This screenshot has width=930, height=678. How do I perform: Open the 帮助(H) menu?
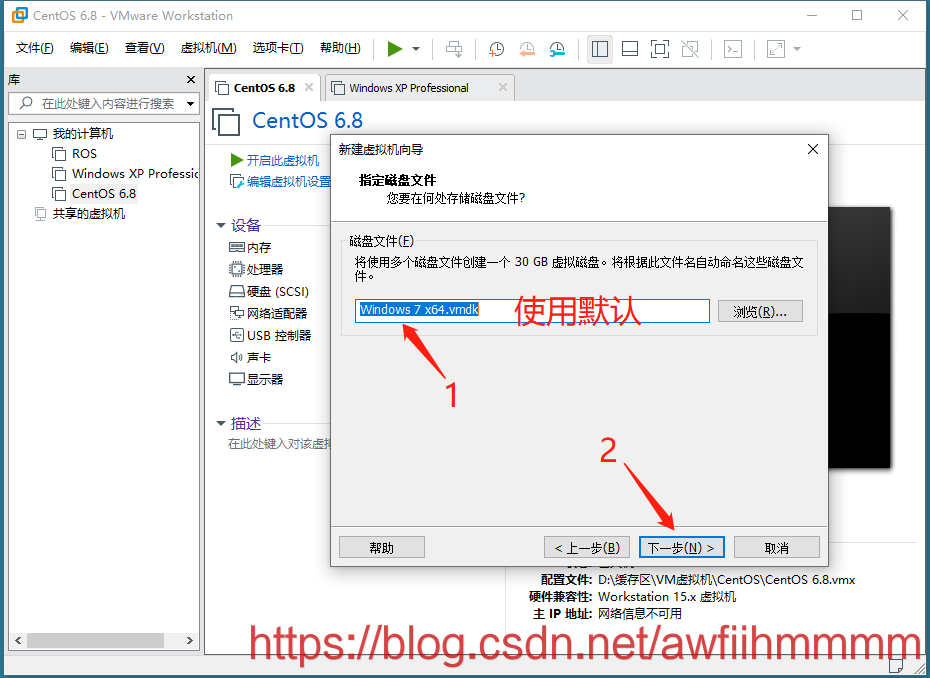click(340, 48)
